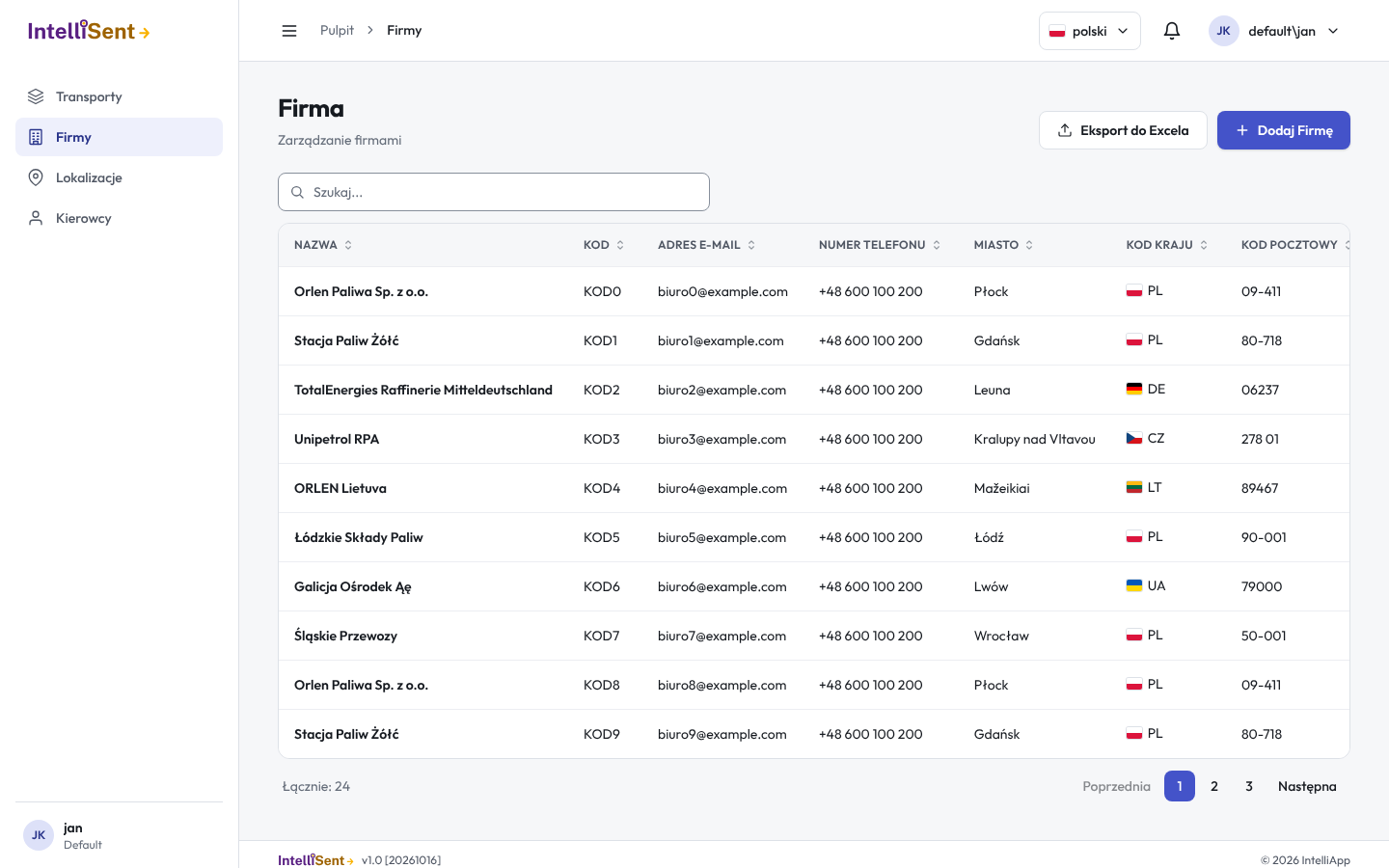This screenshot has width=1389, height=868.
Task: Go to pagination page 2
Action: click(1214, 786)
